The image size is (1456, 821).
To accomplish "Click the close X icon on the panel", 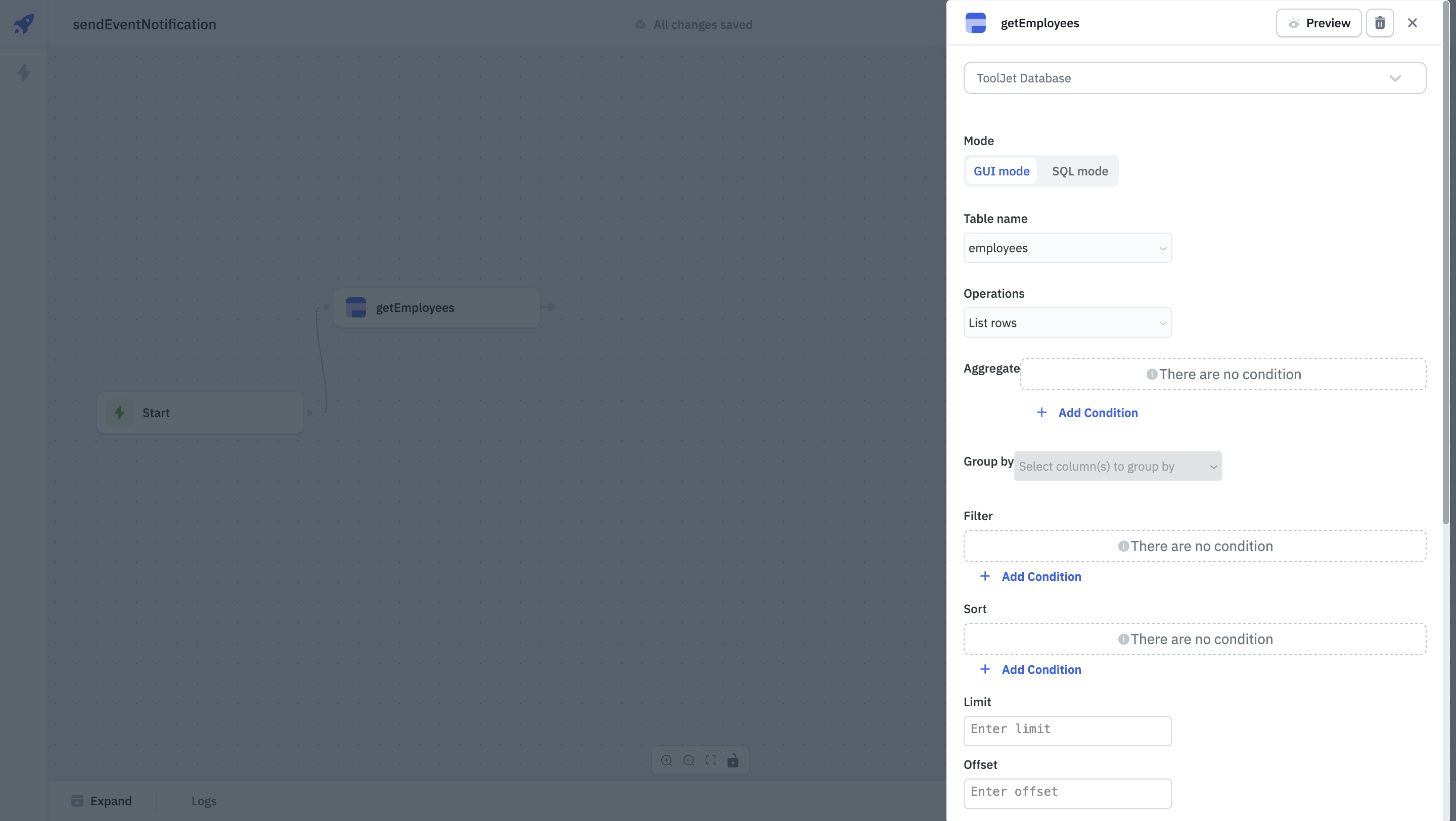I will tap(1410, 22).
